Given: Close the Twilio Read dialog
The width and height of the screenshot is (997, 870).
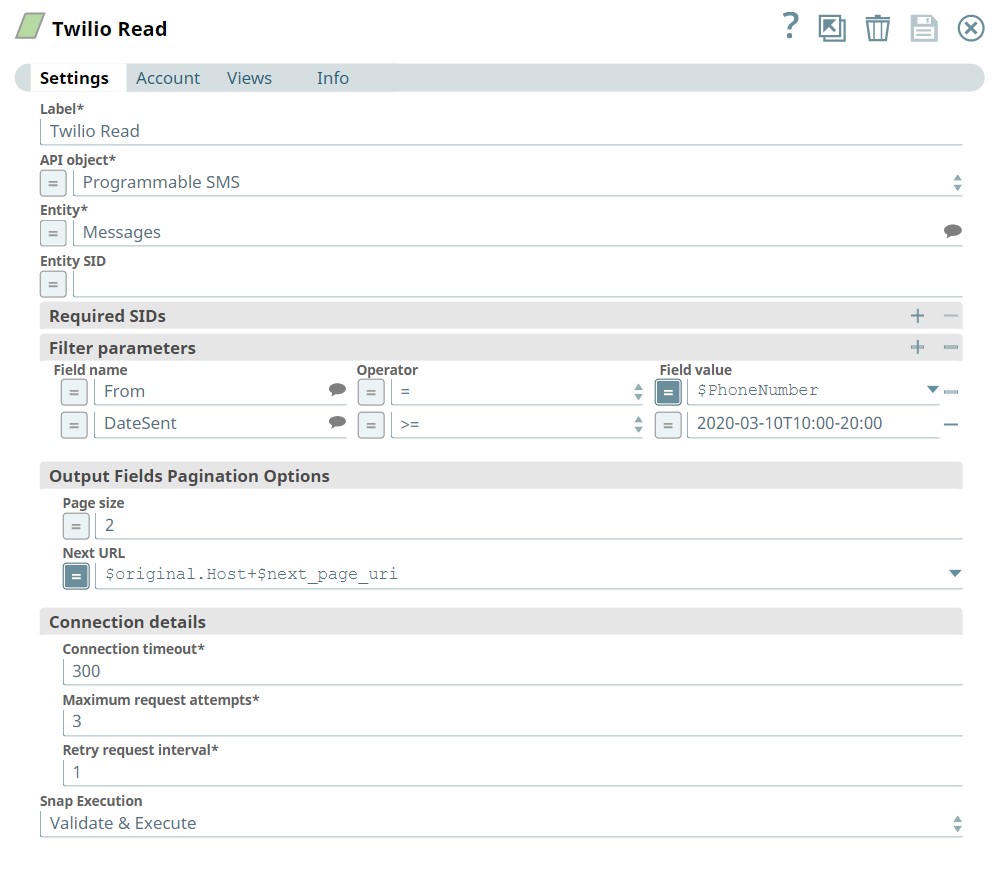Looking at the screenshot, I should click(x=971, y=29).
